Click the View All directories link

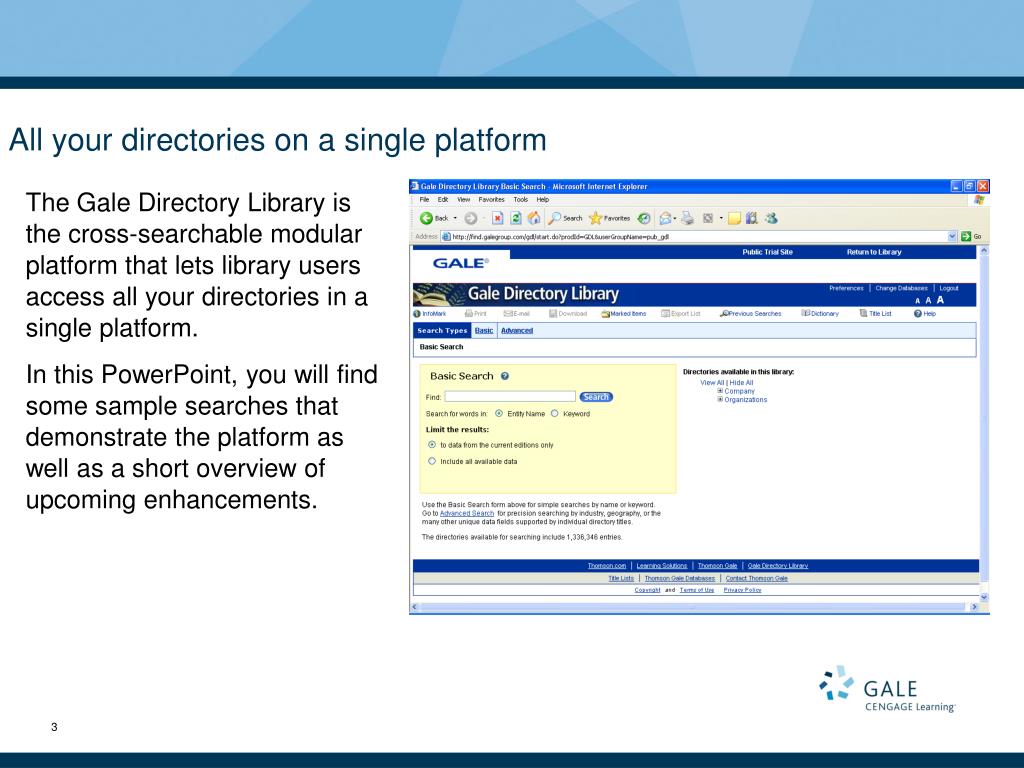click(x=712, y=383)
